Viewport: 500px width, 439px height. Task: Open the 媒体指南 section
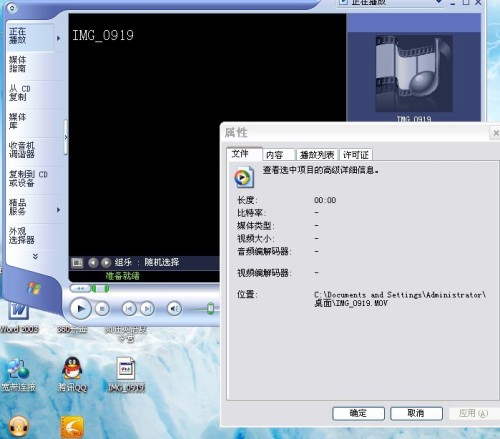tap(18, 64)
